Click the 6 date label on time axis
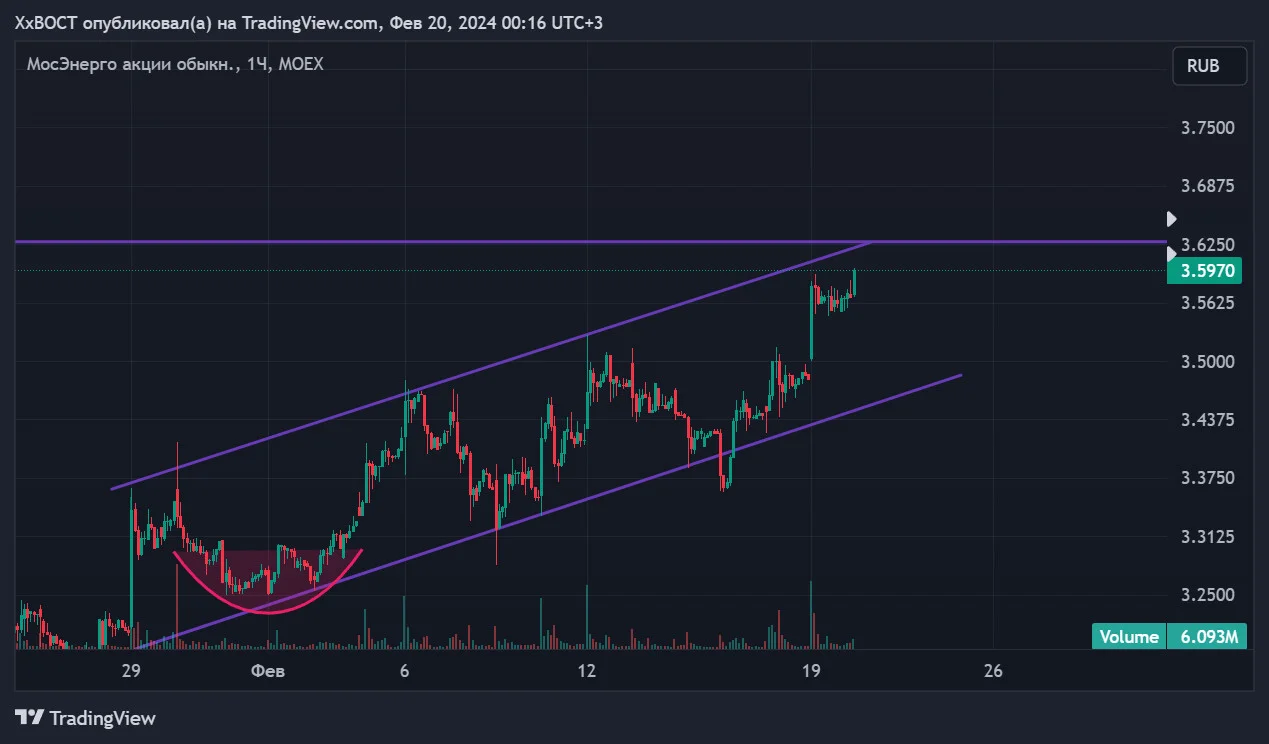Screen dimensions: 1269x744 404,671
